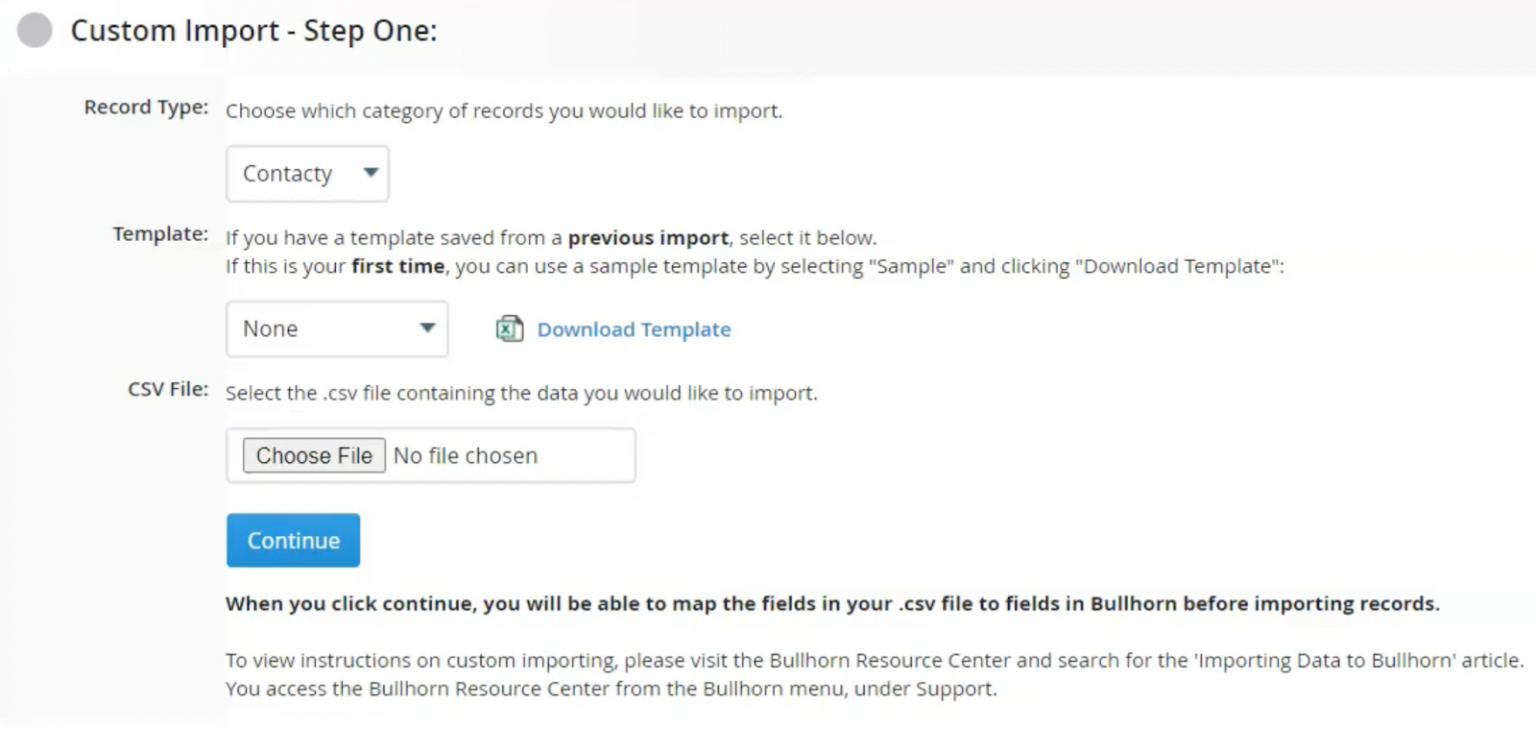Click the Bullhorn Resource Center instructions paragraph

tap(874, 674)
